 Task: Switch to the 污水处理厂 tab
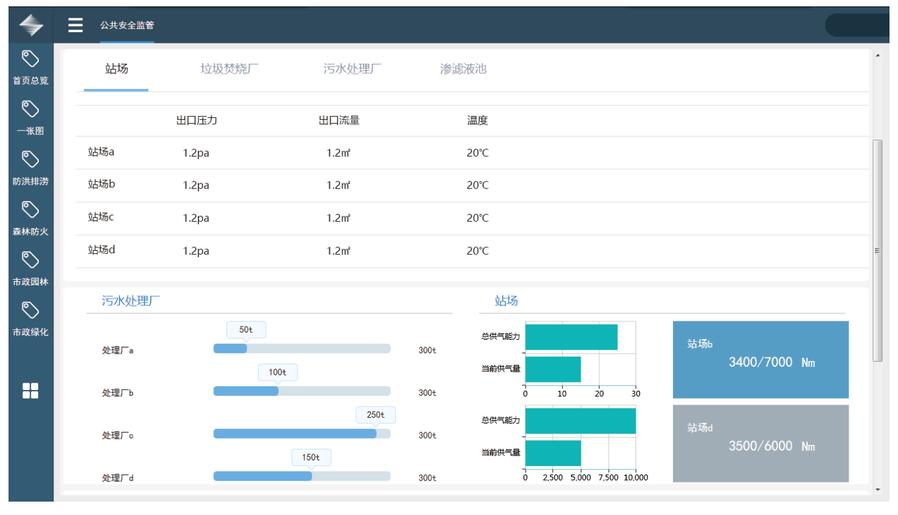(352, 69)
